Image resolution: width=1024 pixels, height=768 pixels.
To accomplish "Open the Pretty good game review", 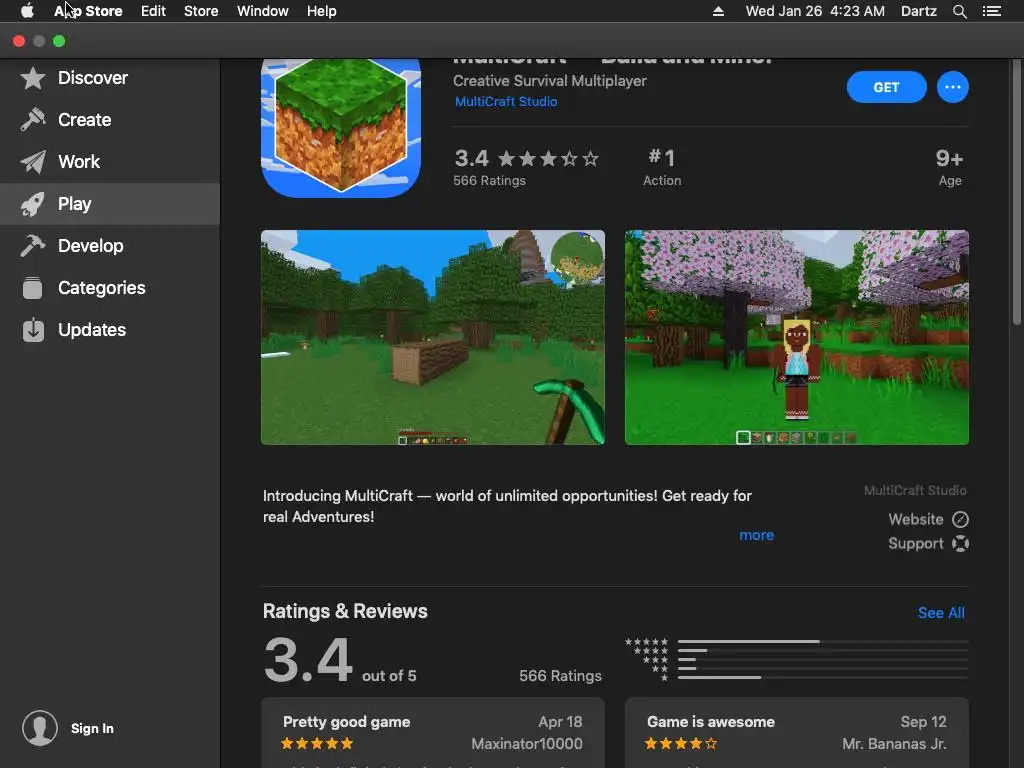I will (x=433, y=733).
